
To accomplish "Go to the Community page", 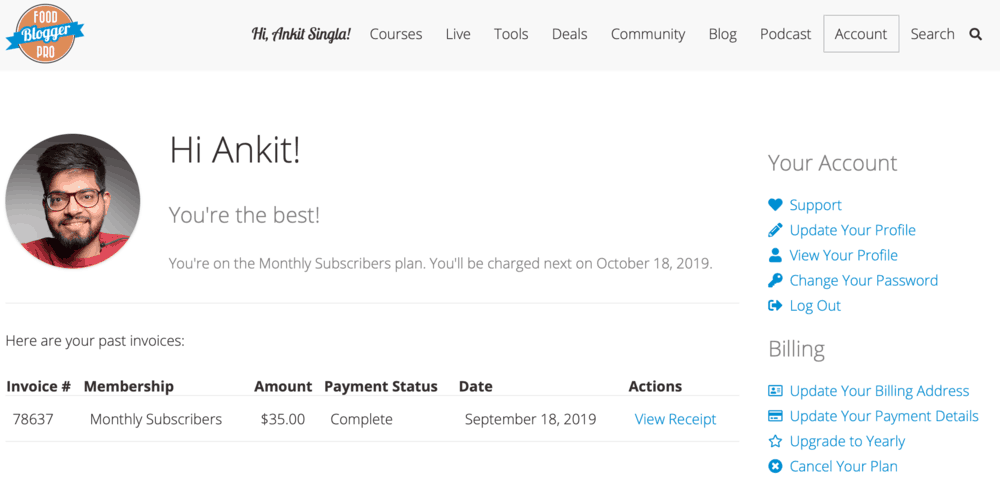I will click(x=648, y=34).
